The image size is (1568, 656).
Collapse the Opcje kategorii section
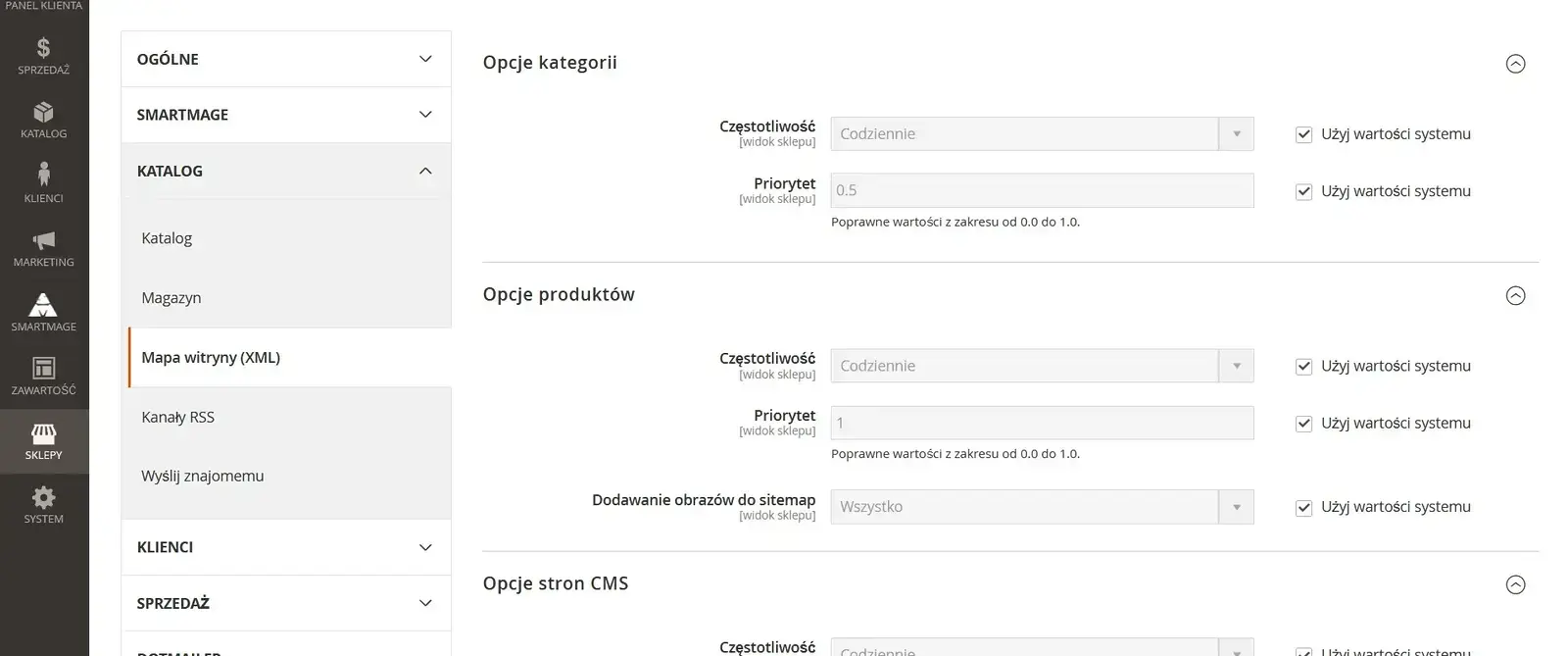pyautogui.click(x=1515, y=64)
